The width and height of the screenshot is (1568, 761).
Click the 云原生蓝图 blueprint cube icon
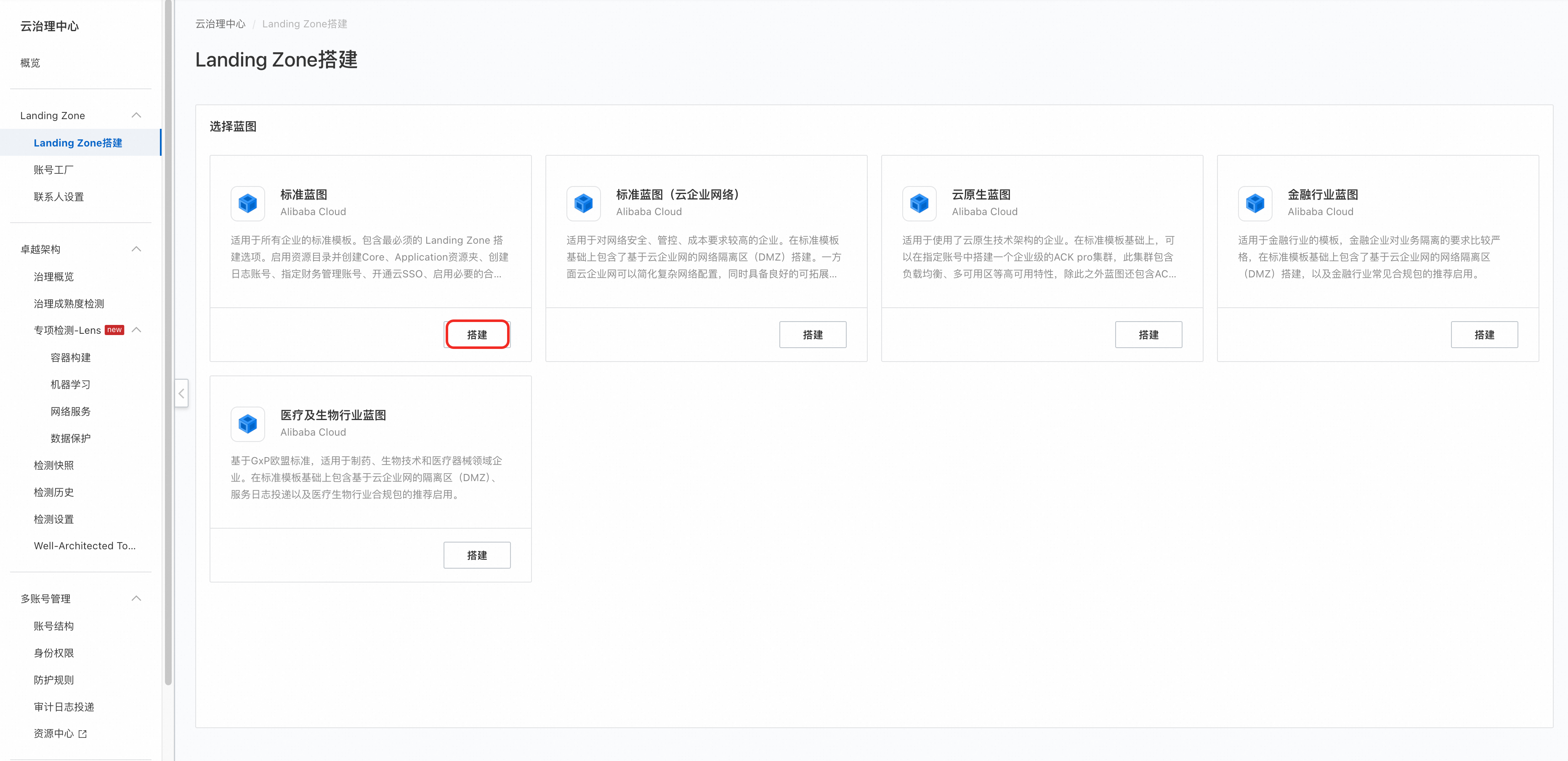[919, 203]
